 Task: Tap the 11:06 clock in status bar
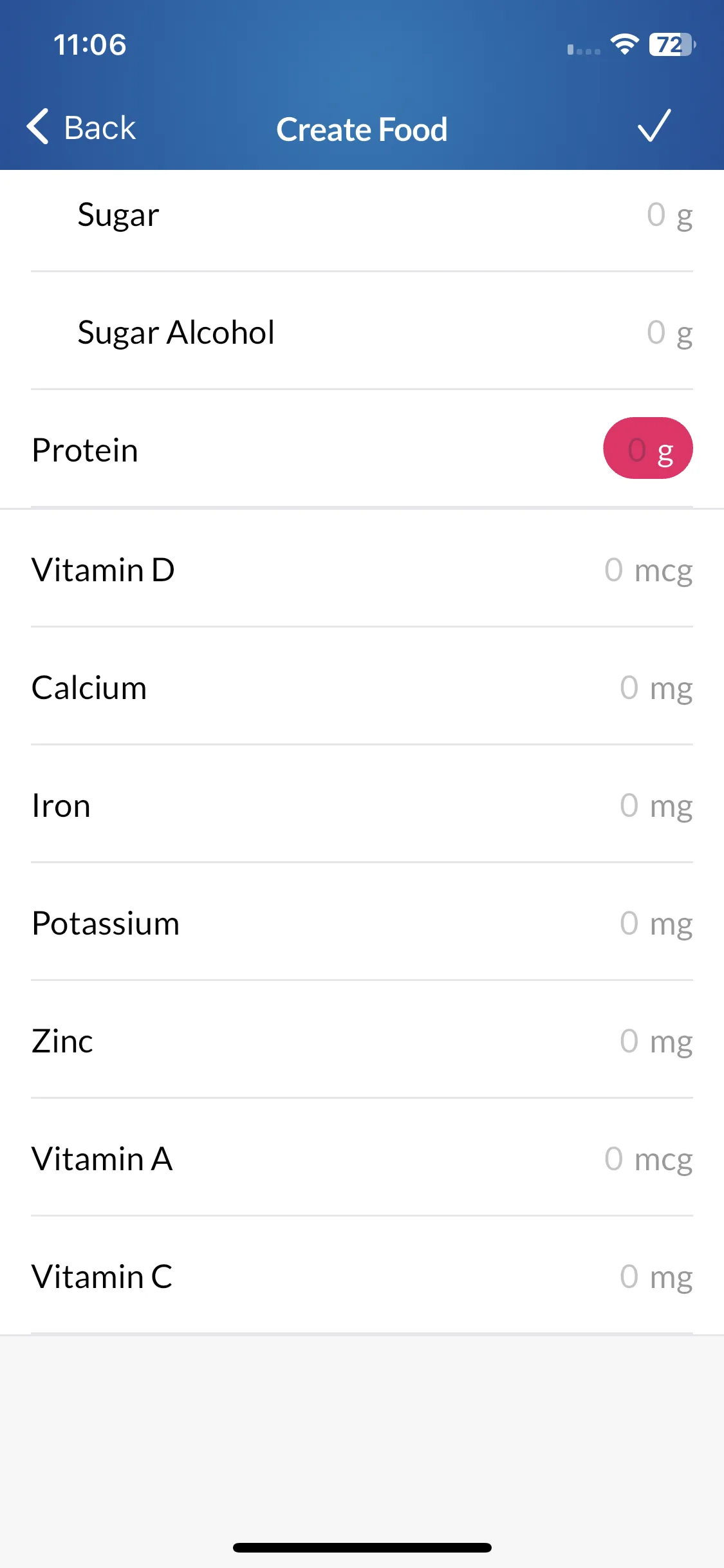89,44
